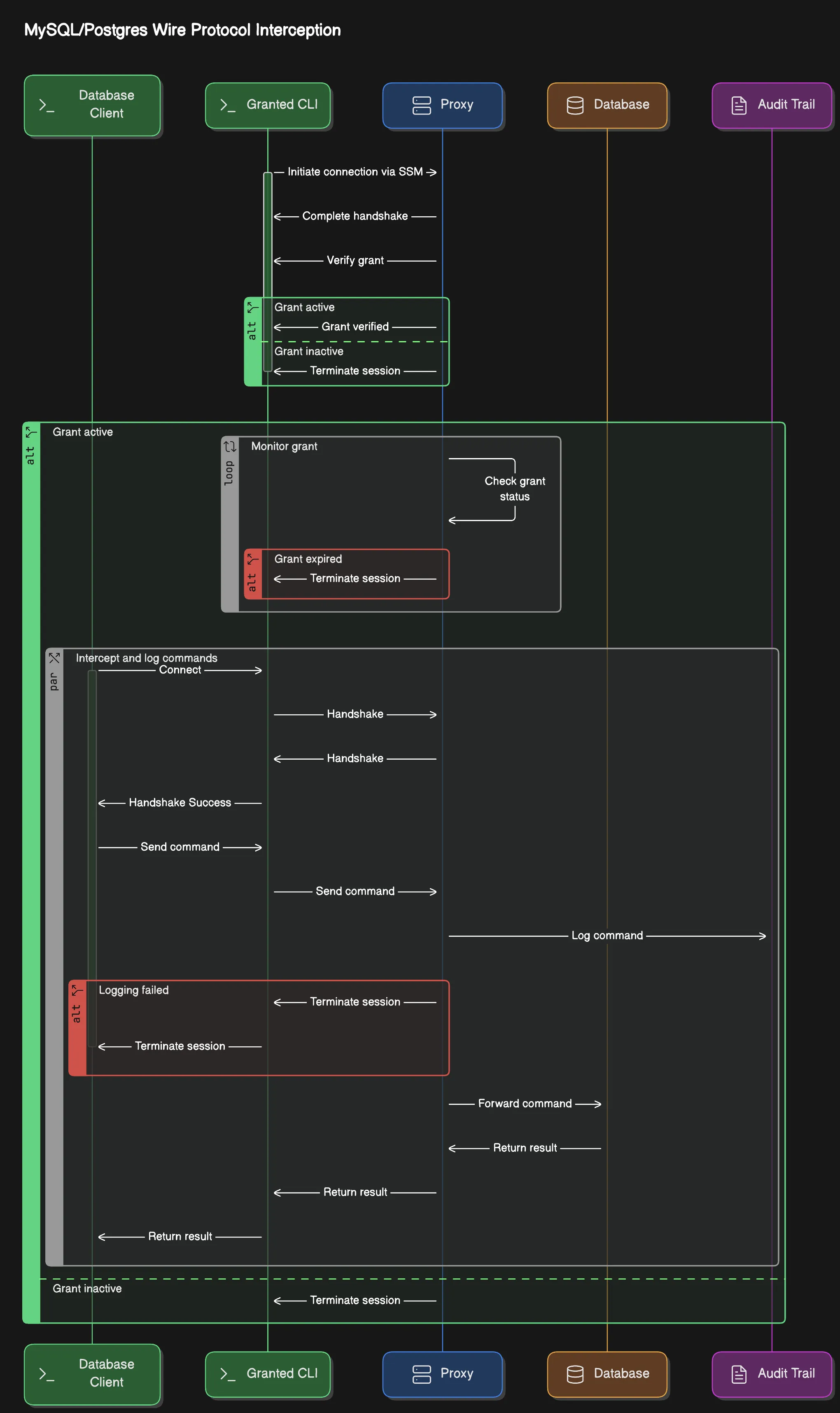Click the 'Log command' message label
Viewport: 840px width, 1413px height.
click(607, 936)
